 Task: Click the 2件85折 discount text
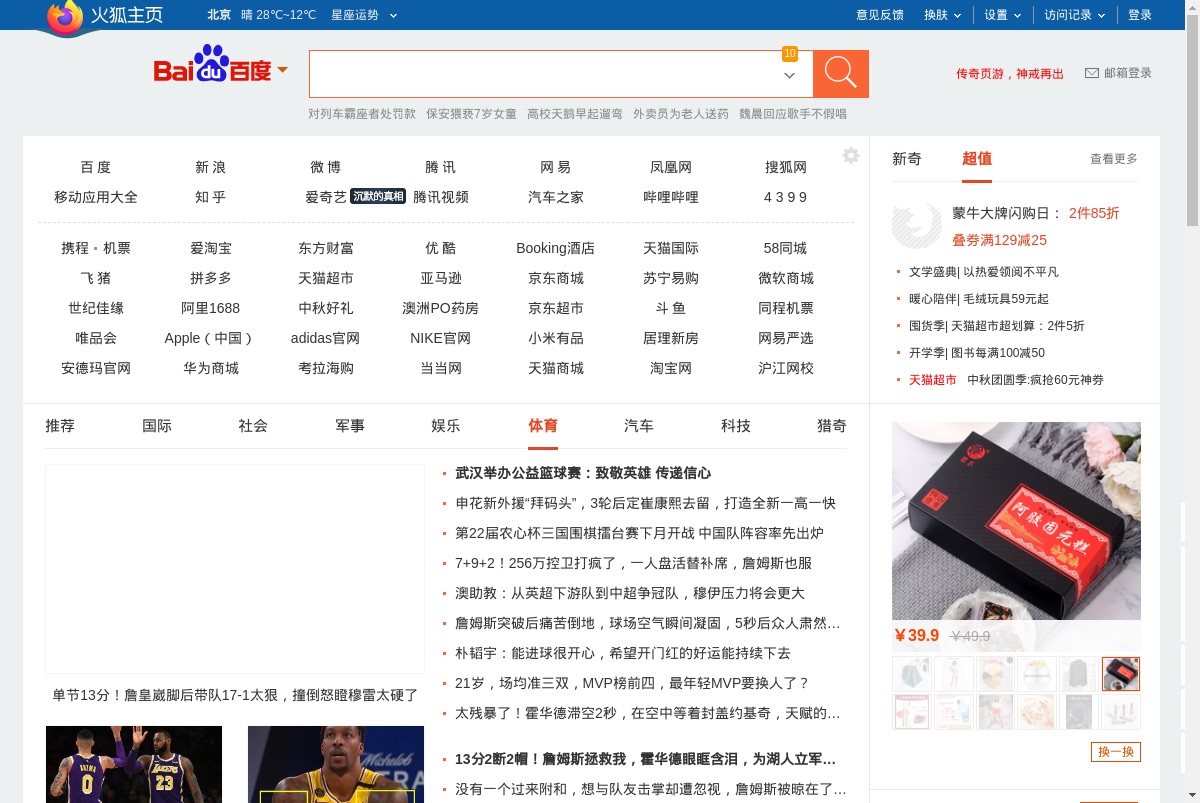point(1094,213)
